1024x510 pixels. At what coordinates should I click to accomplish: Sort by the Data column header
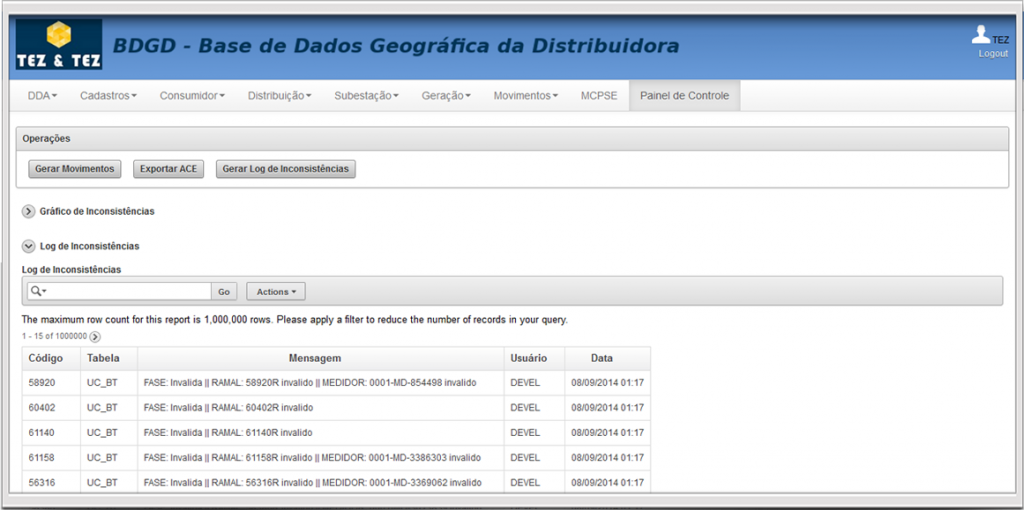coord(601,359)
